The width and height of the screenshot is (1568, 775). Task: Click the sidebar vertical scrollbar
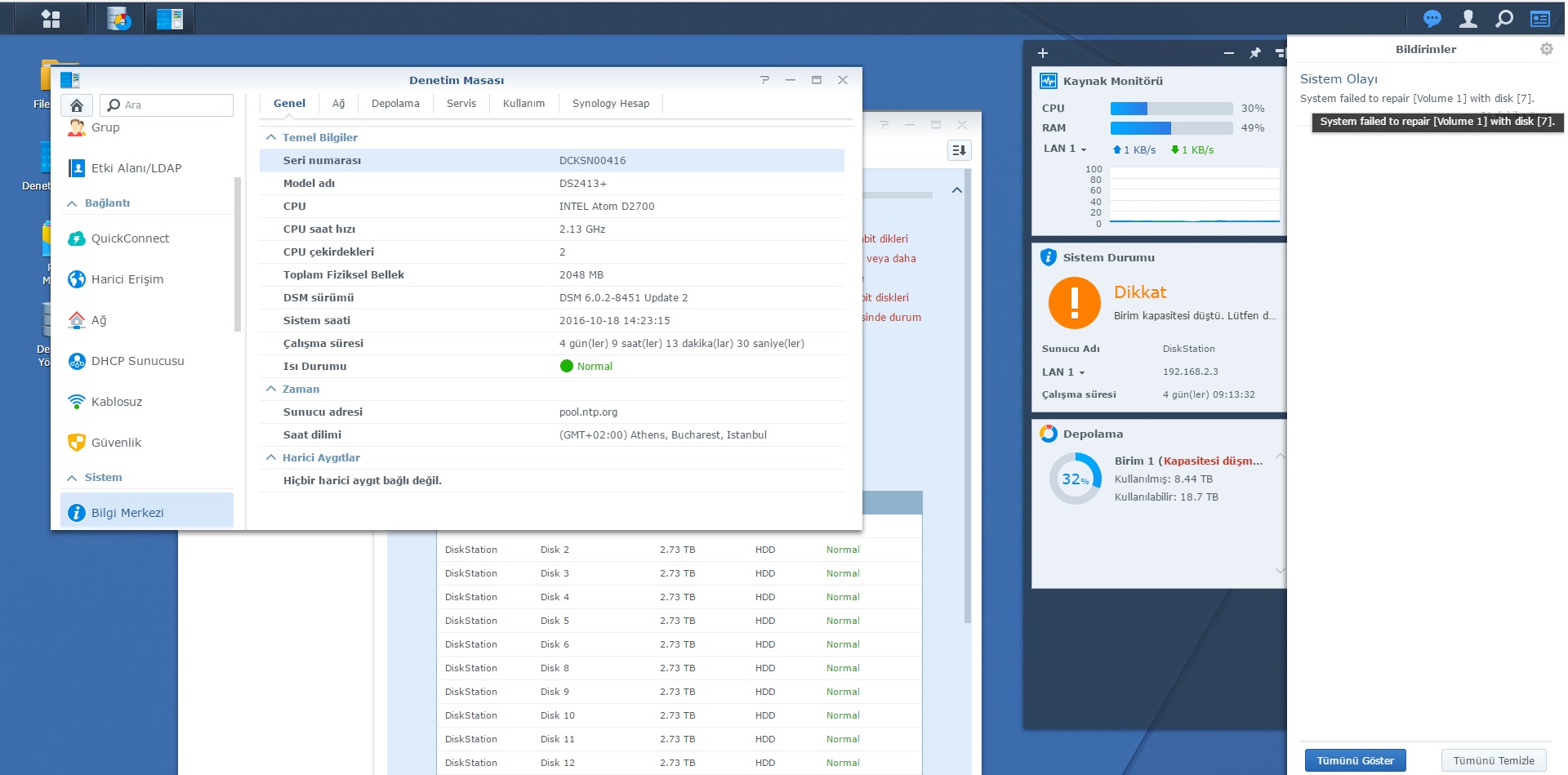238,253
